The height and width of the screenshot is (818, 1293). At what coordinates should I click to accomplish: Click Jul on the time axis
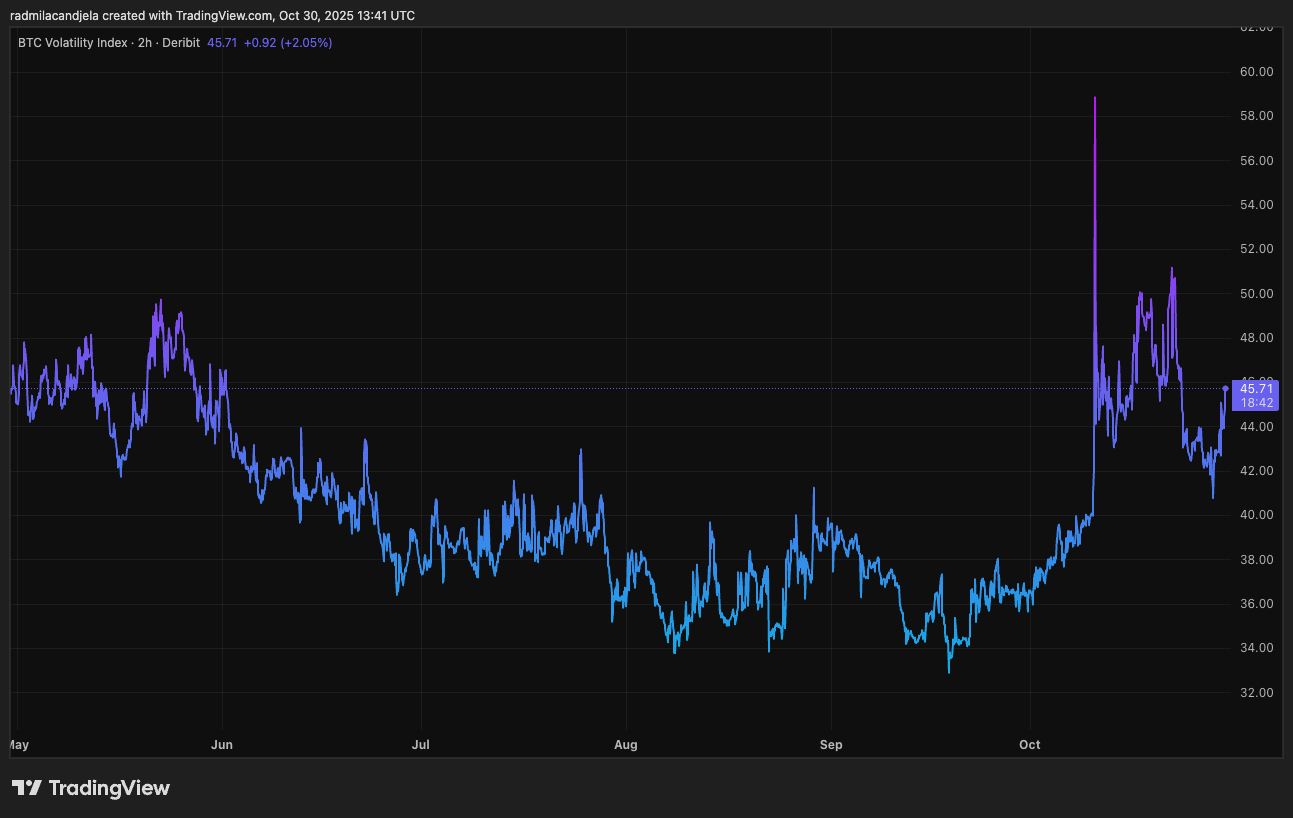coord(421,745)
